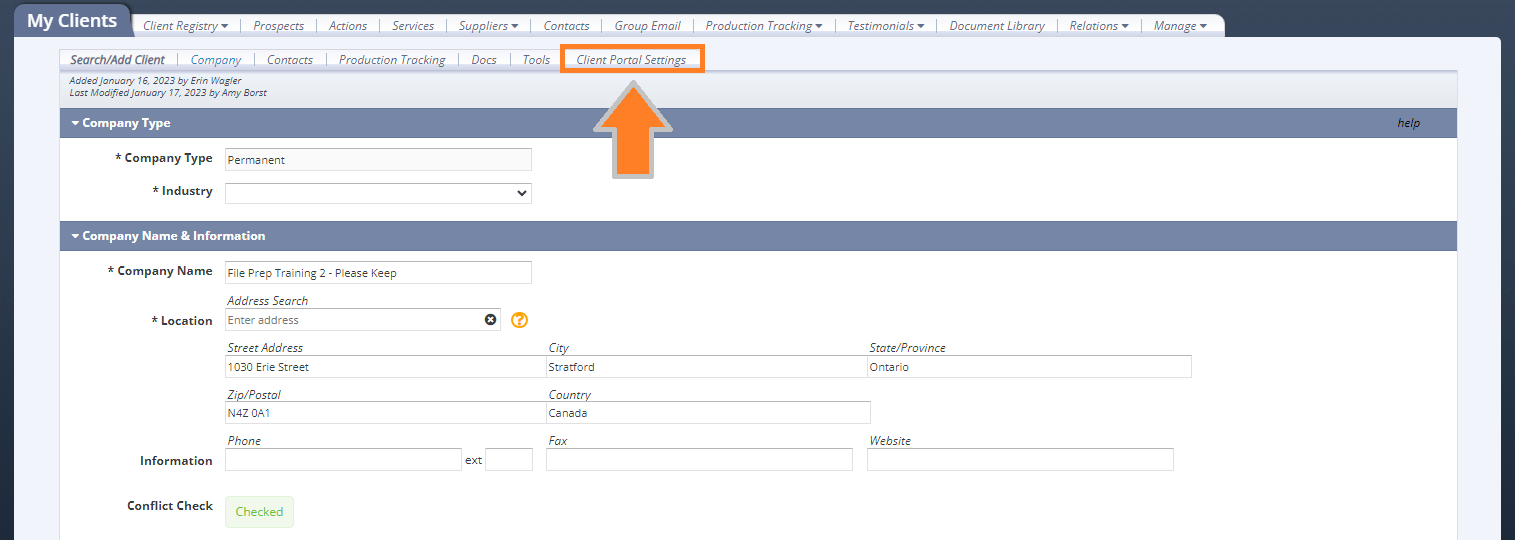Image resolution: width=1515 pixels, height=540 pixels.
Task: Open the Industry dropdown
Action: pyautogui.click(x=378, y=193)
